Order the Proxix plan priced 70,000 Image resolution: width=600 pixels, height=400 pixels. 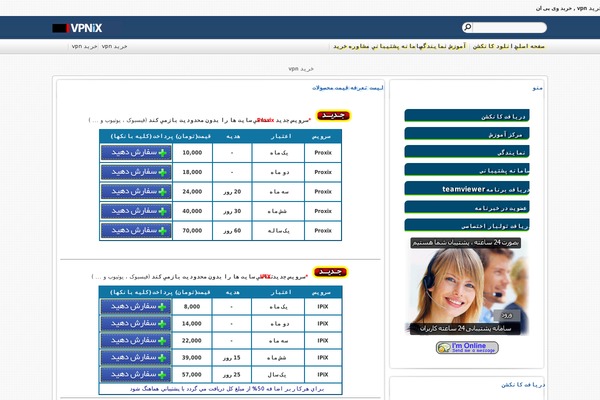[136, 230]
